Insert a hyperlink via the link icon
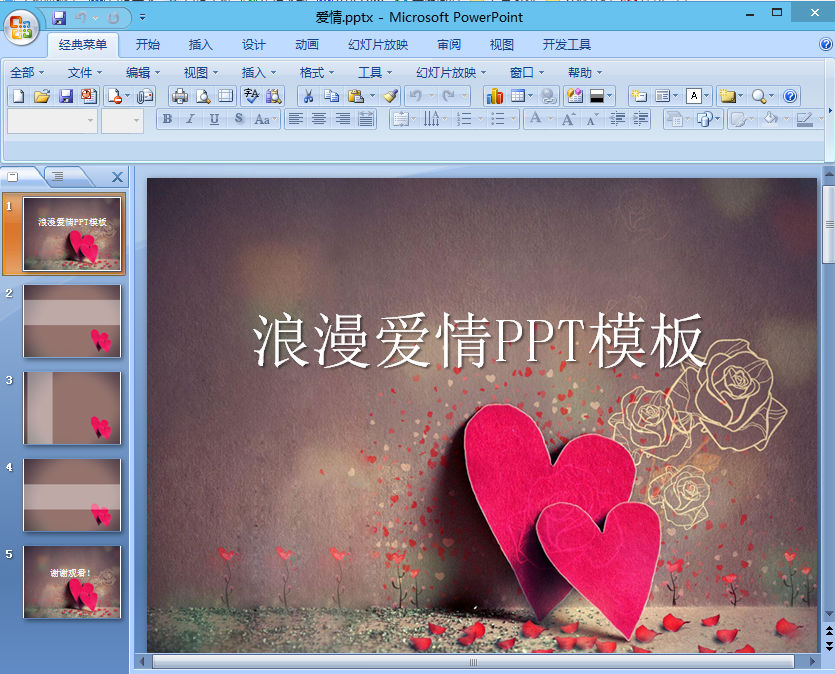 [547, 96]
